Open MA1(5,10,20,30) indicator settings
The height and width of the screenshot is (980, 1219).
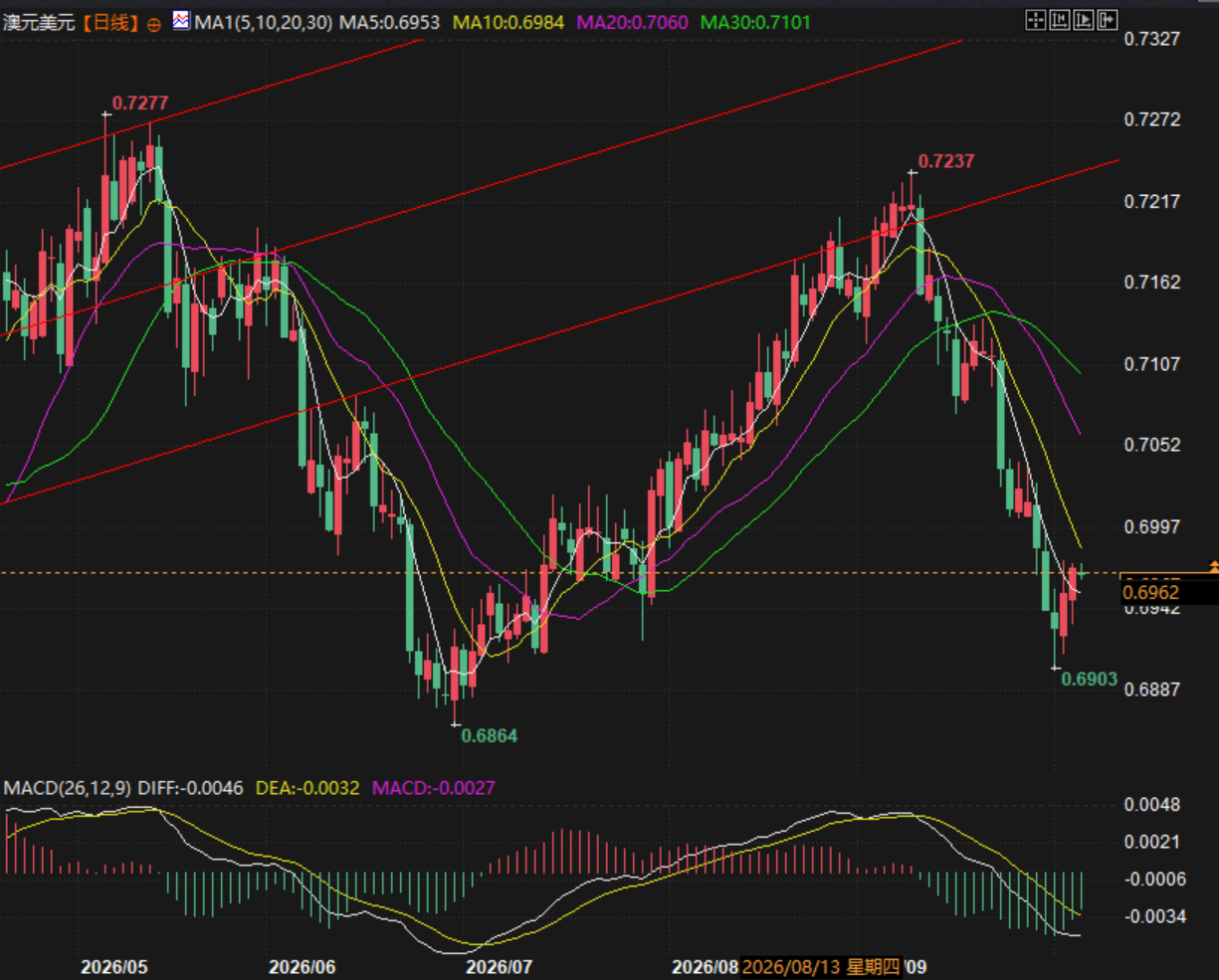[x=264, y=21]
